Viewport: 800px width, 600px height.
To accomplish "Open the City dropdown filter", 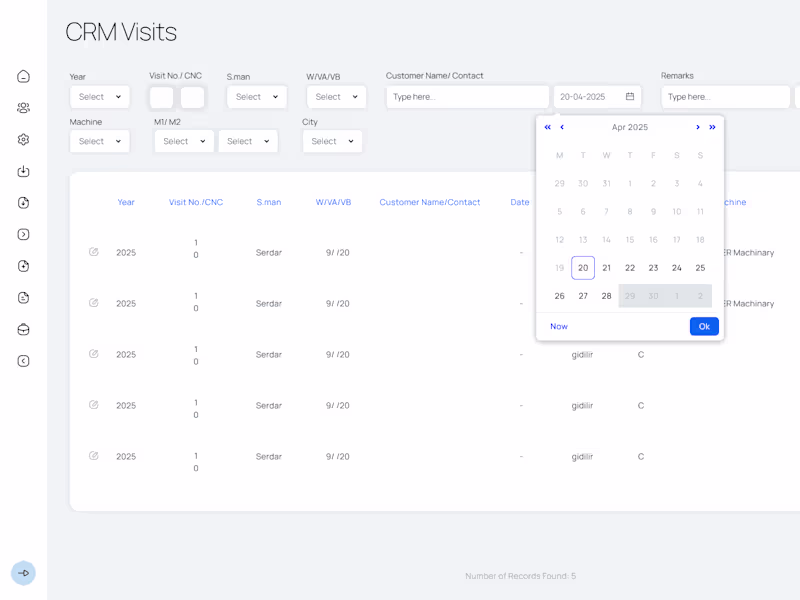I will 332,141.
